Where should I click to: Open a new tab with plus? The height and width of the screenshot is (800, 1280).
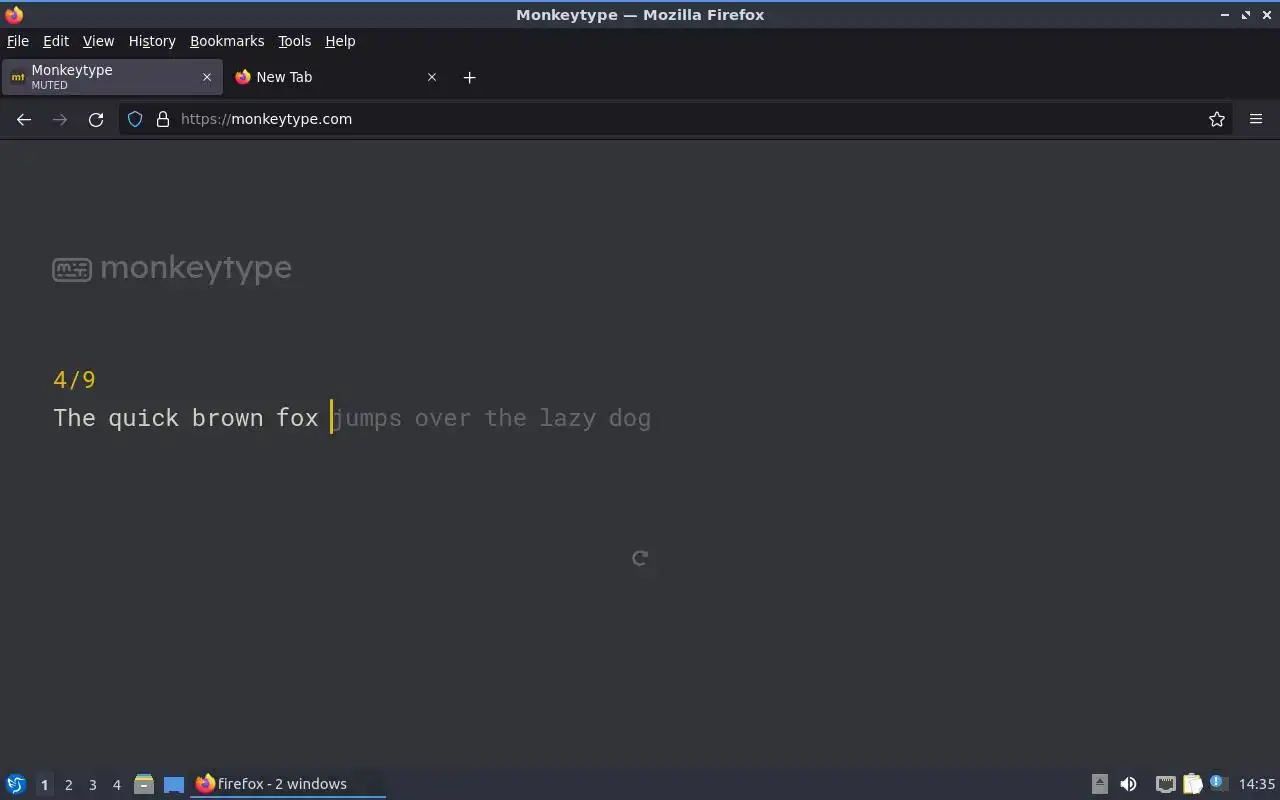point(469,77)
